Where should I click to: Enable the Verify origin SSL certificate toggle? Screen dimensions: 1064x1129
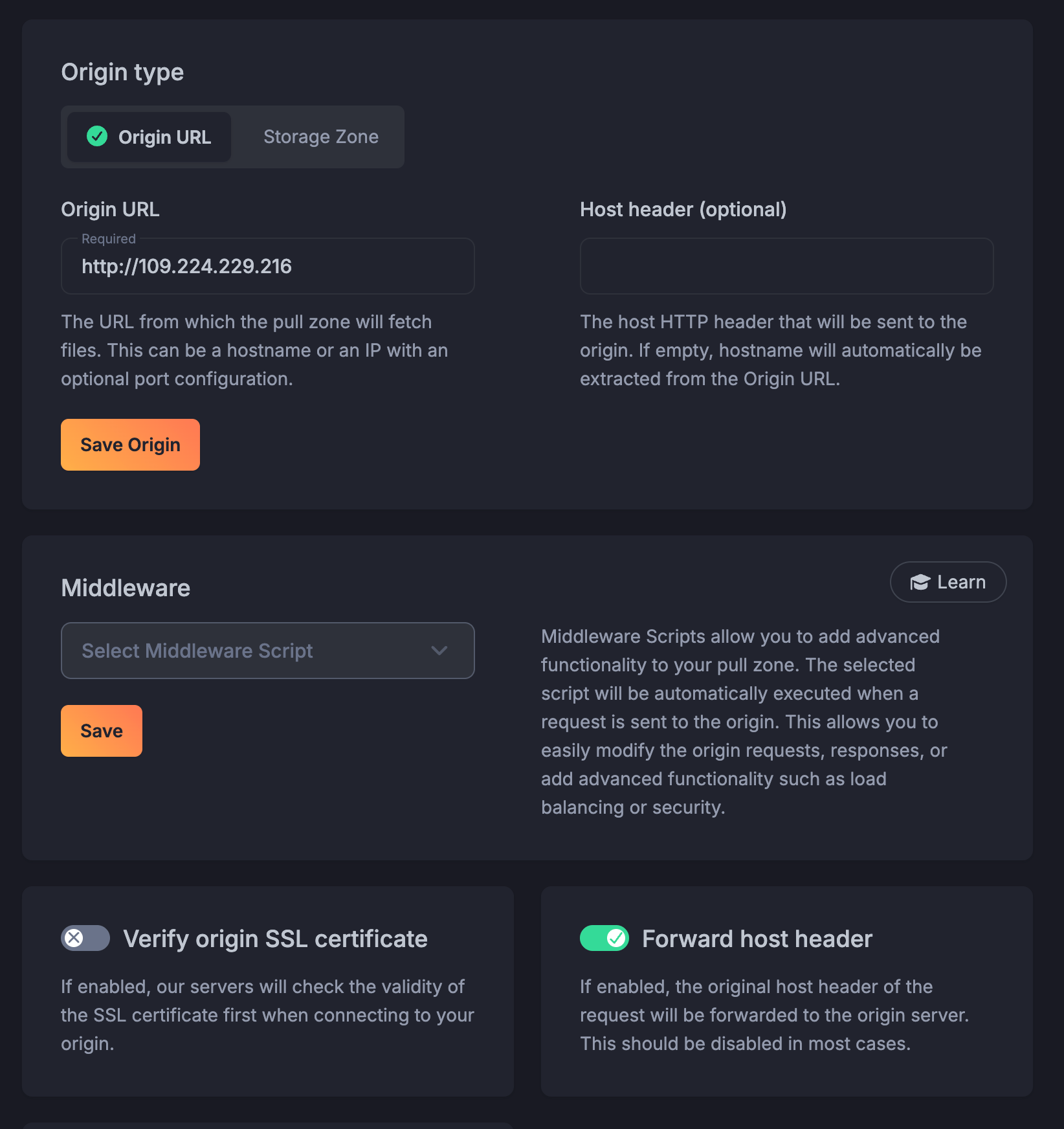pyautogui.click(x=85, y=938)
